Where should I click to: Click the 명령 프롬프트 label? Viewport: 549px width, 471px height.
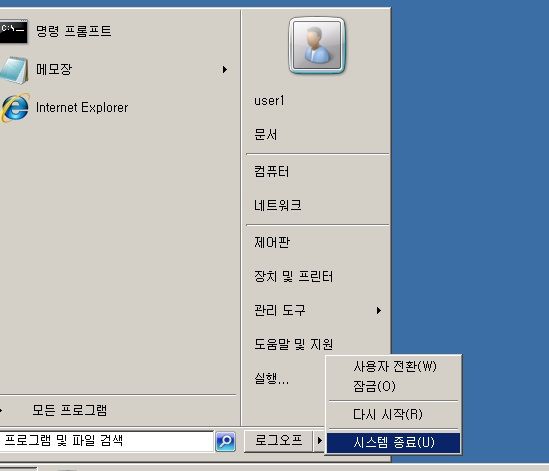pyautogui.click(x=74, y=32)
